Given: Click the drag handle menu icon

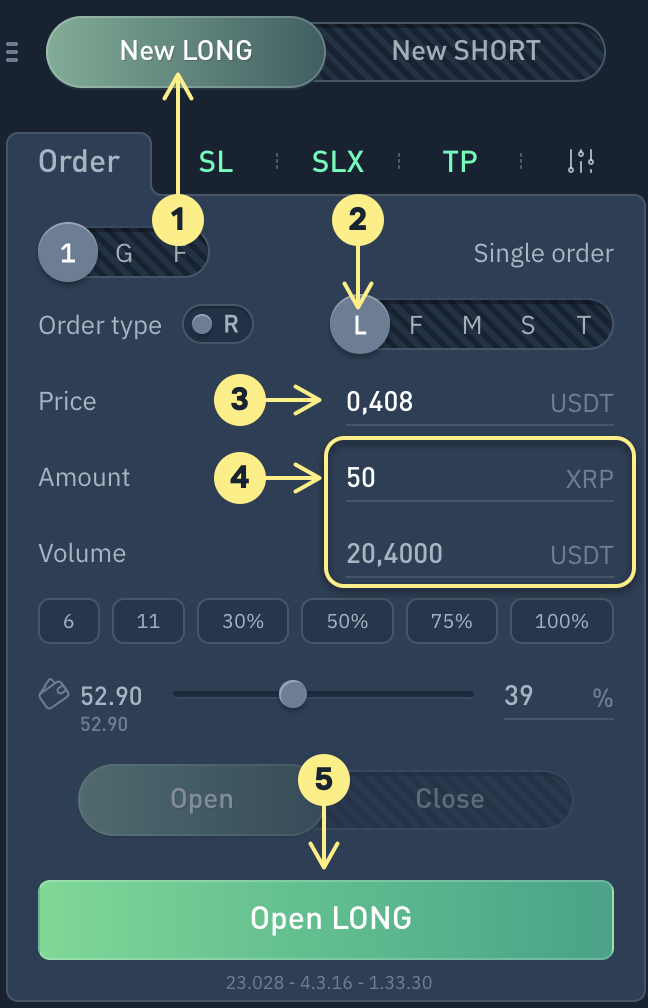Looking at the screenshot, I should pos(12,51).
